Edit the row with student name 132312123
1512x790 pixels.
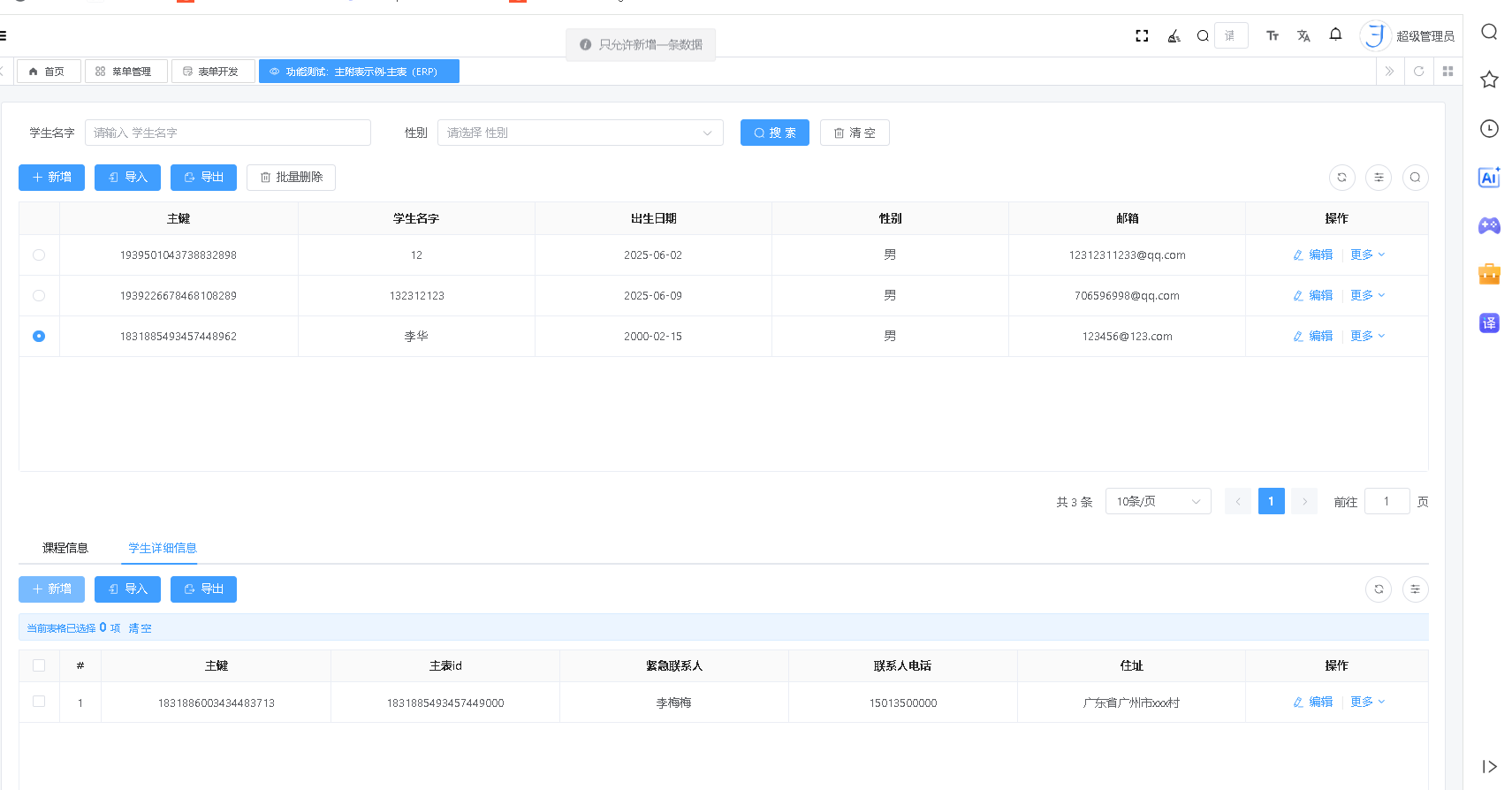pyautogui.click(x=1313, y=295)
